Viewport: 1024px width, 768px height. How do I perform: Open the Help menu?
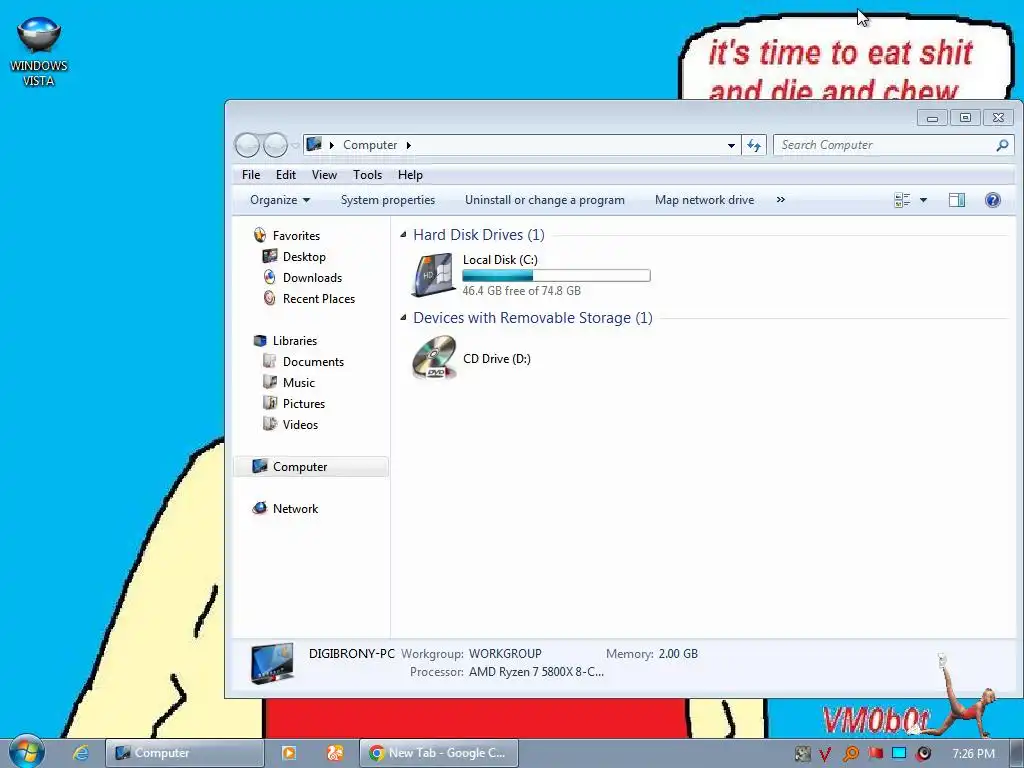(x=410, y=175)
